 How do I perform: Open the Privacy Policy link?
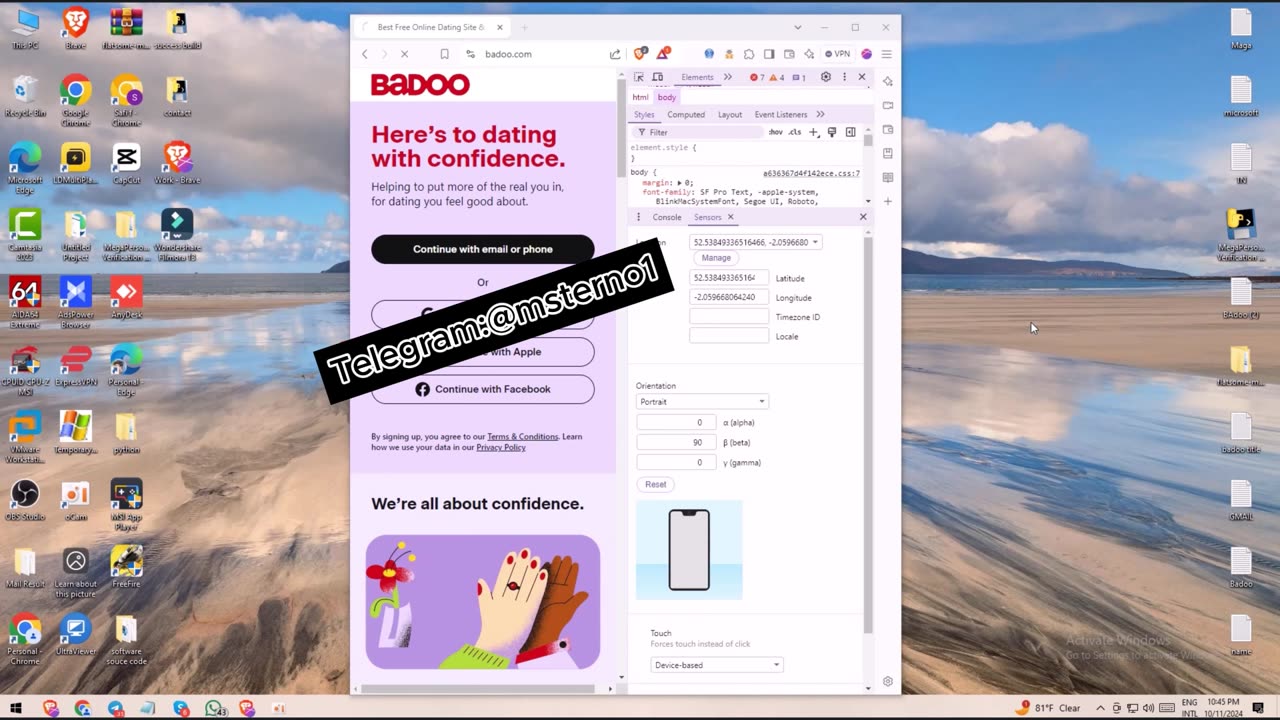click(501, 447)
